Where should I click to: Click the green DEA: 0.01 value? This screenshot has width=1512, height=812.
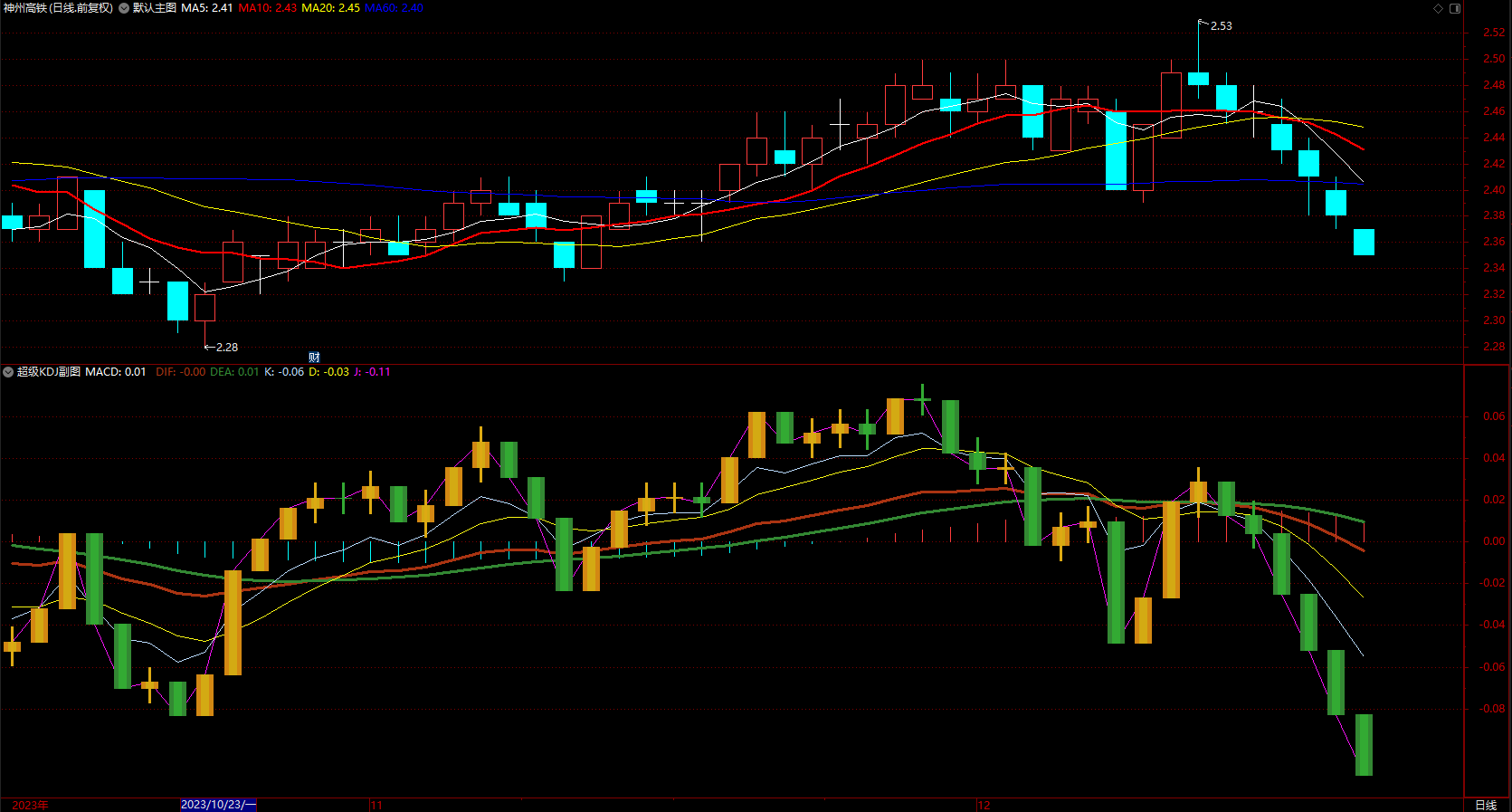234,372
